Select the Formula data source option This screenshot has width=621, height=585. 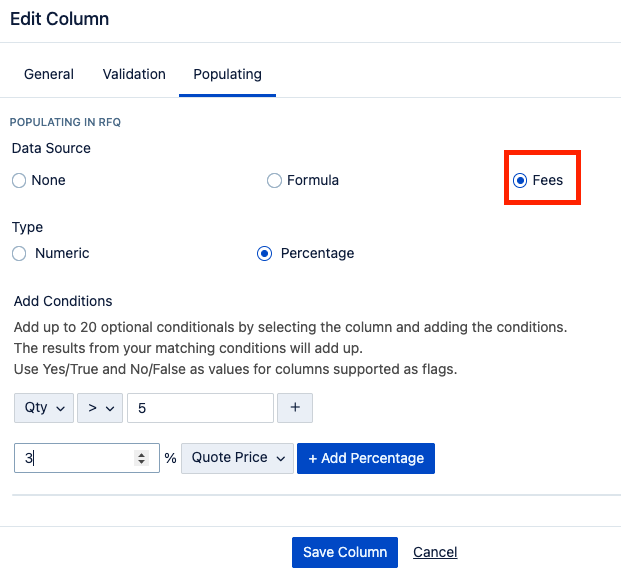[274, 181]
